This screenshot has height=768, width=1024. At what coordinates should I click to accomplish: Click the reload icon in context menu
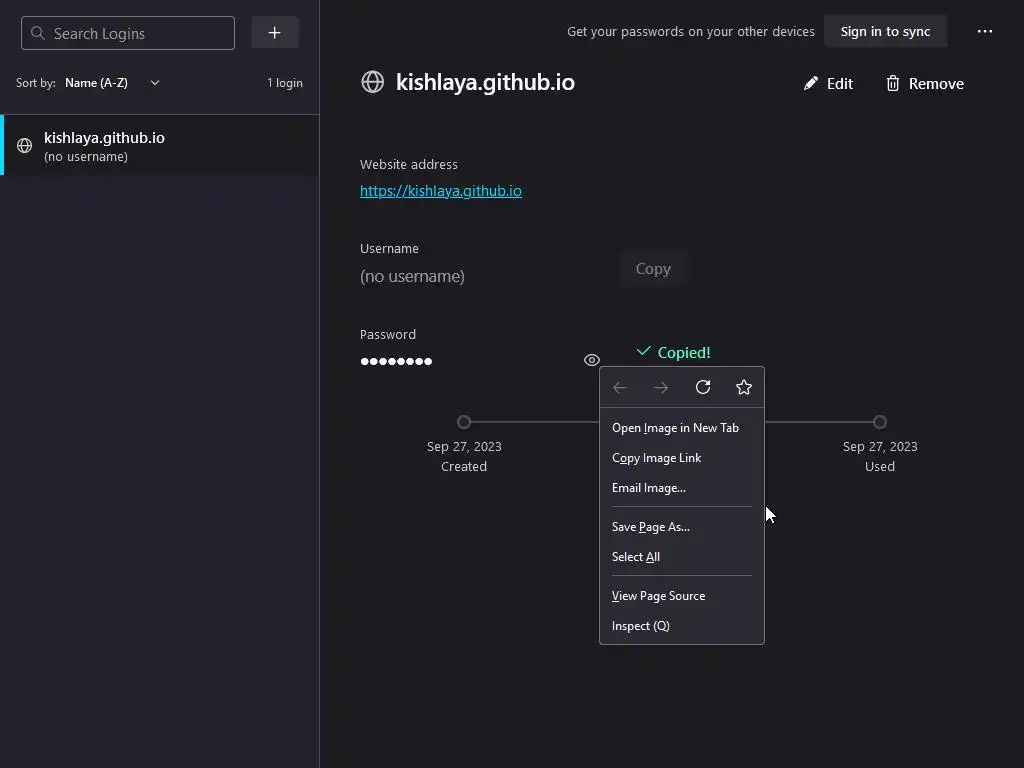click(x=703, y=387)
